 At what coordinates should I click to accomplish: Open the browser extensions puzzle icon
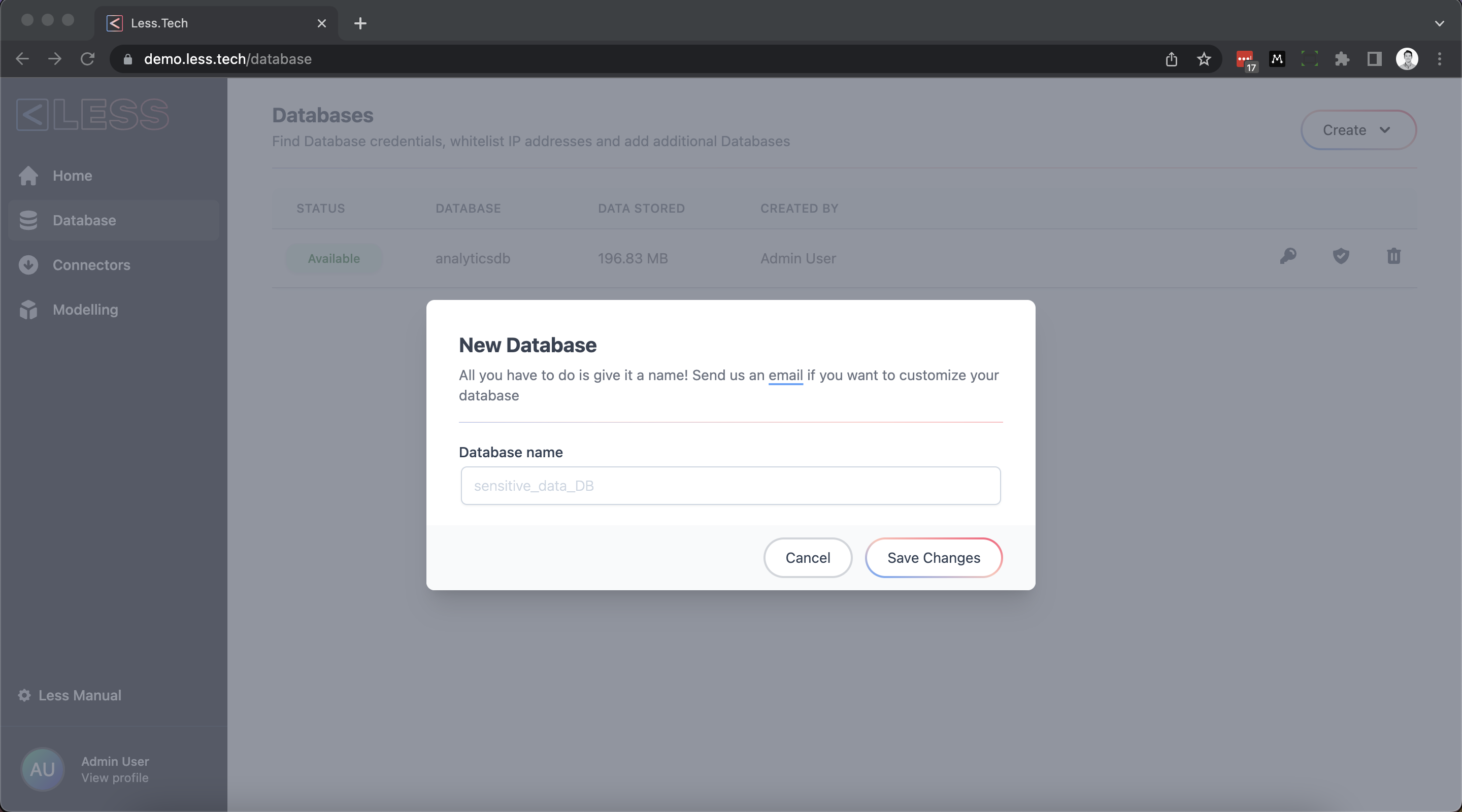[x=1342, y=59]
